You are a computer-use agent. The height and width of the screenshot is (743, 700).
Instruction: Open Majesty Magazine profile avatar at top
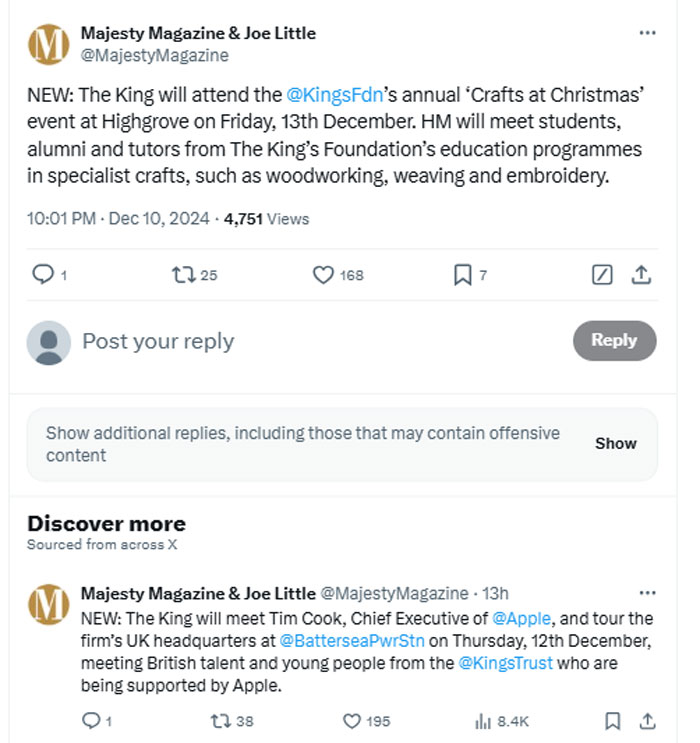(49, 45)
